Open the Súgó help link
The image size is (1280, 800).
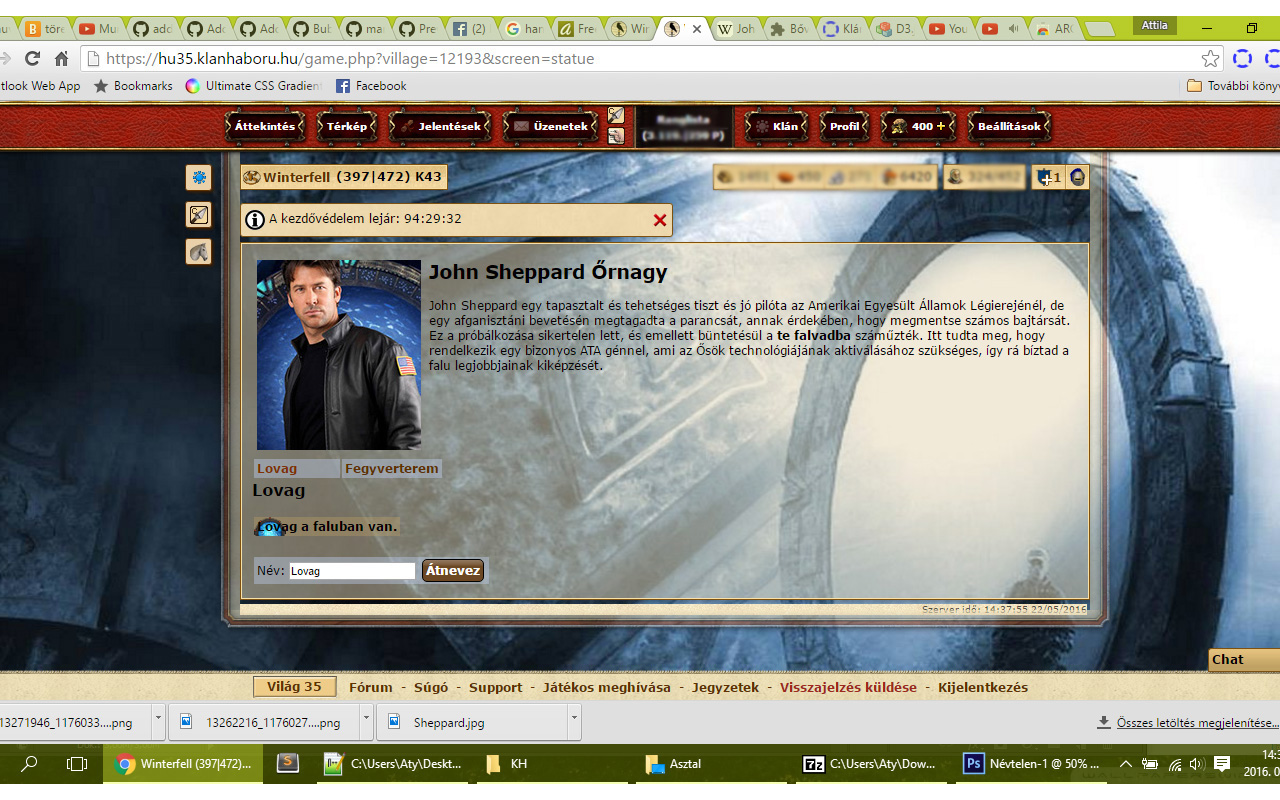point(431,688)
